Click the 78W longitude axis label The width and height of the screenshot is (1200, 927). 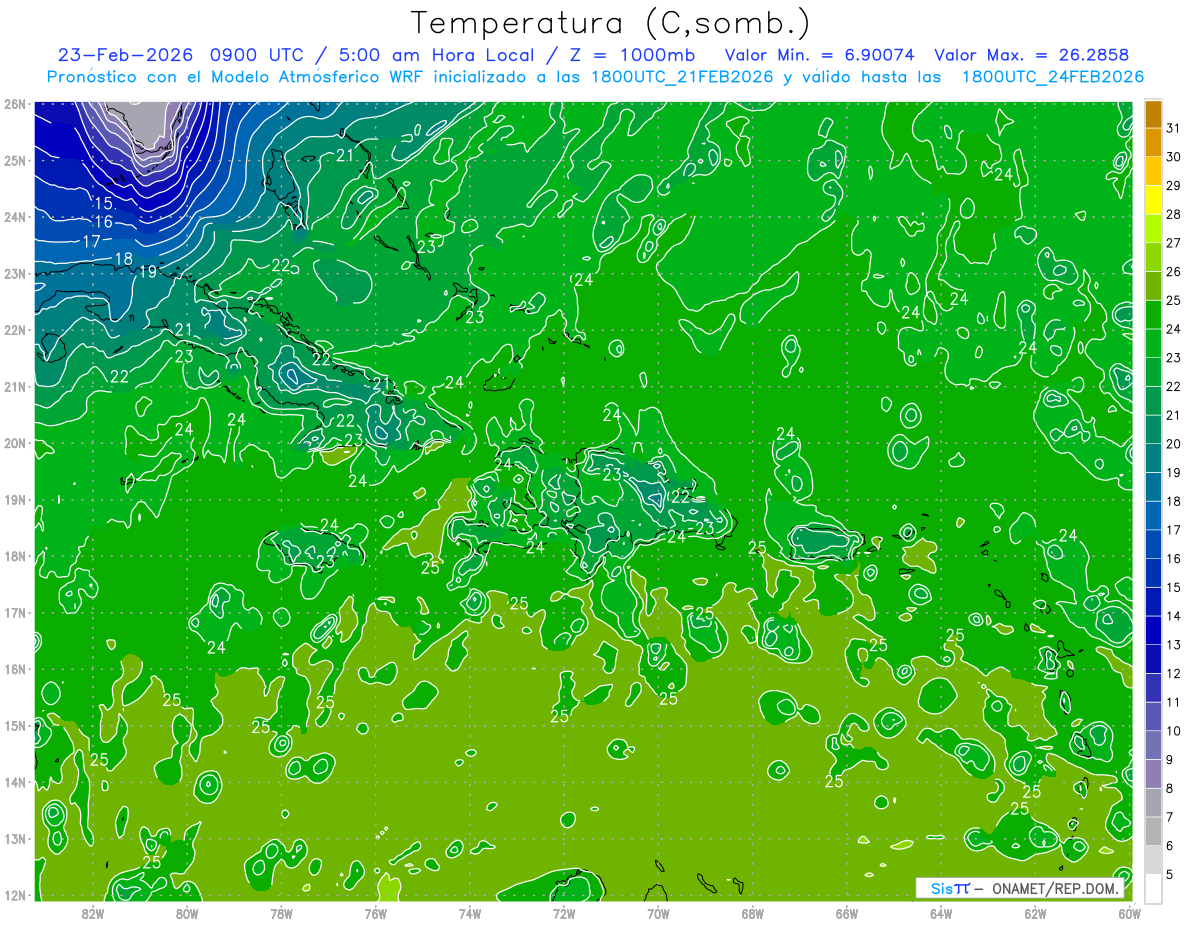pos(281,913)
